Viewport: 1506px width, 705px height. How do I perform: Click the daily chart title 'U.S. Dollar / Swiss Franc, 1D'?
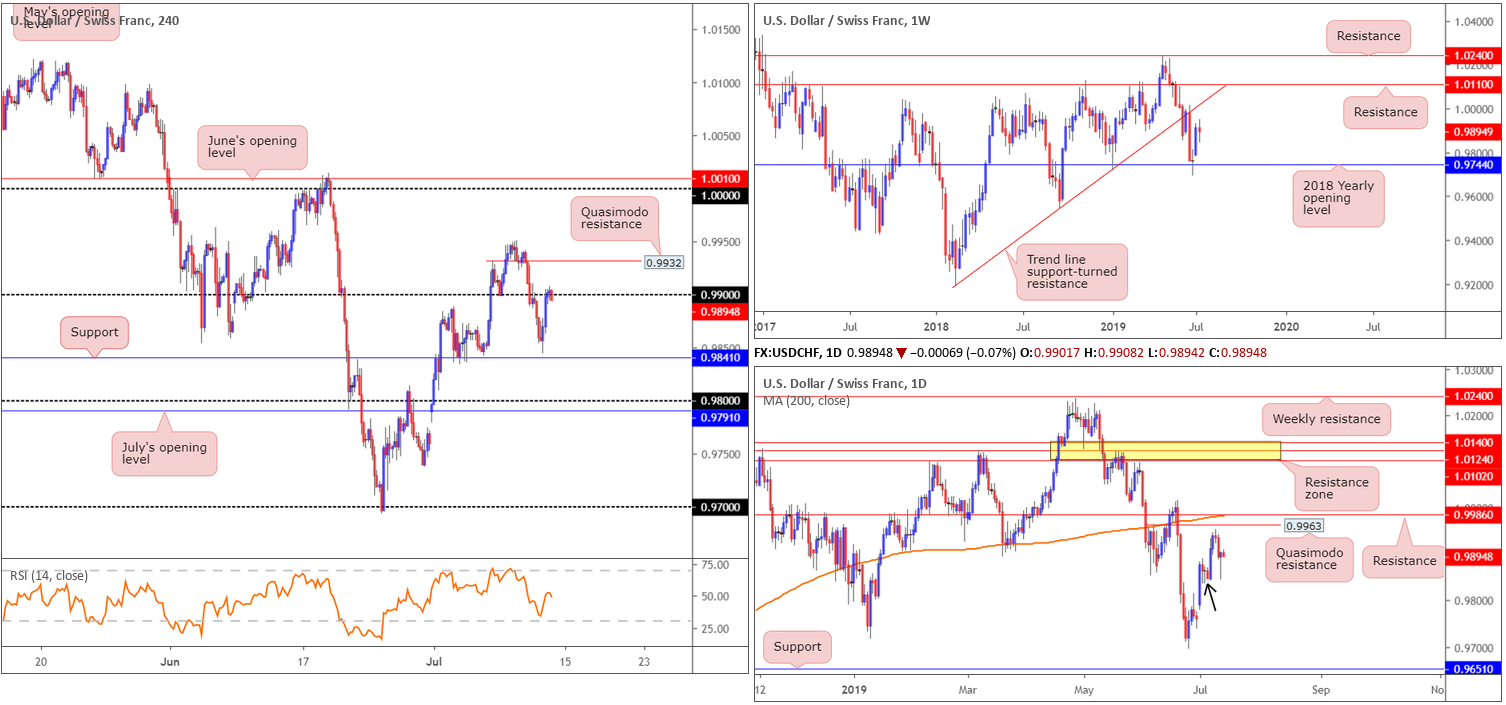click(x=845, y=384)
